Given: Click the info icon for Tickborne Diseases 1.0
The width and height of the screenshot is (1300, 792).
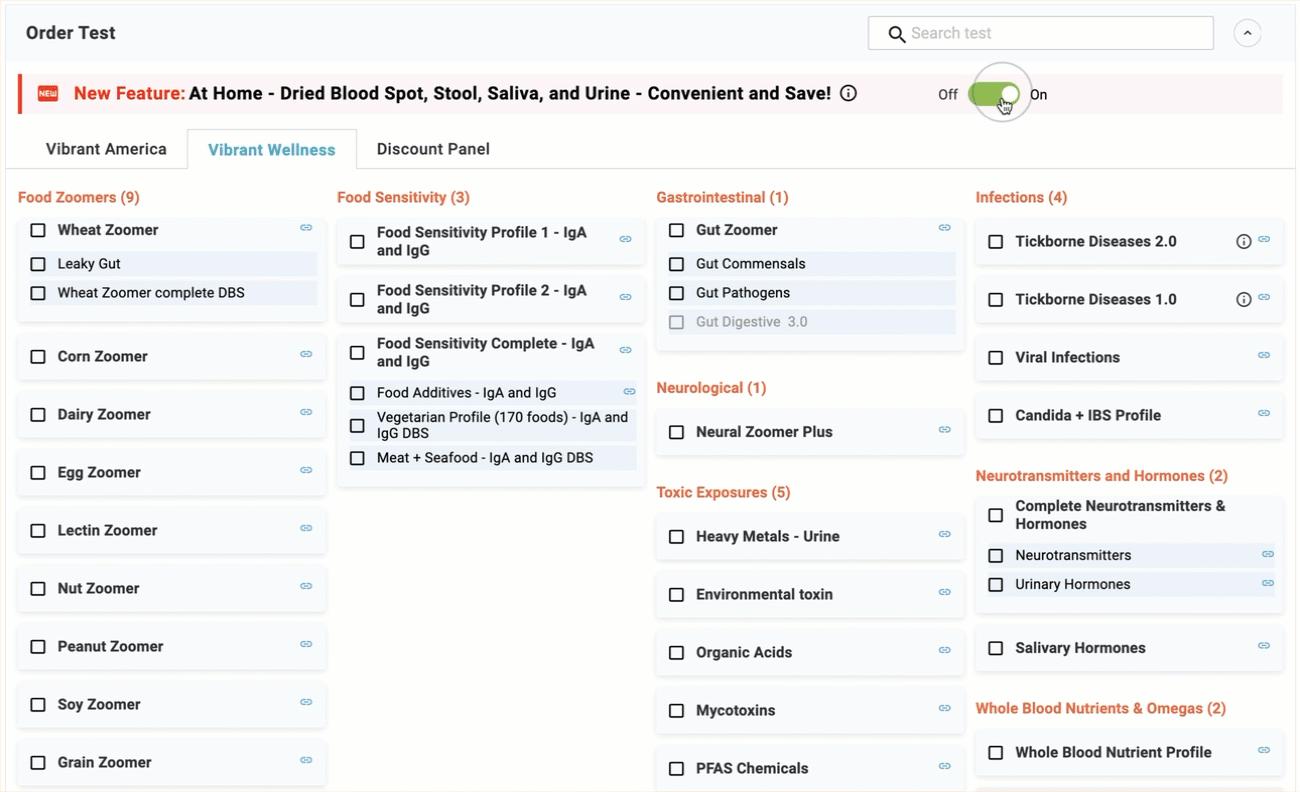Looking at the screenshot, I should [1242, 298].
